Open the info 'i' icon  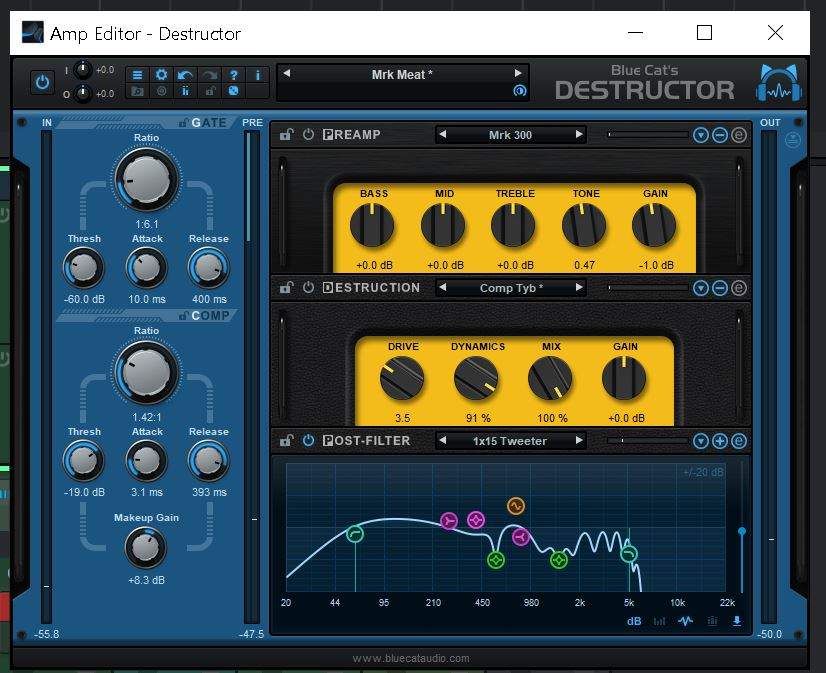(258, 75)
